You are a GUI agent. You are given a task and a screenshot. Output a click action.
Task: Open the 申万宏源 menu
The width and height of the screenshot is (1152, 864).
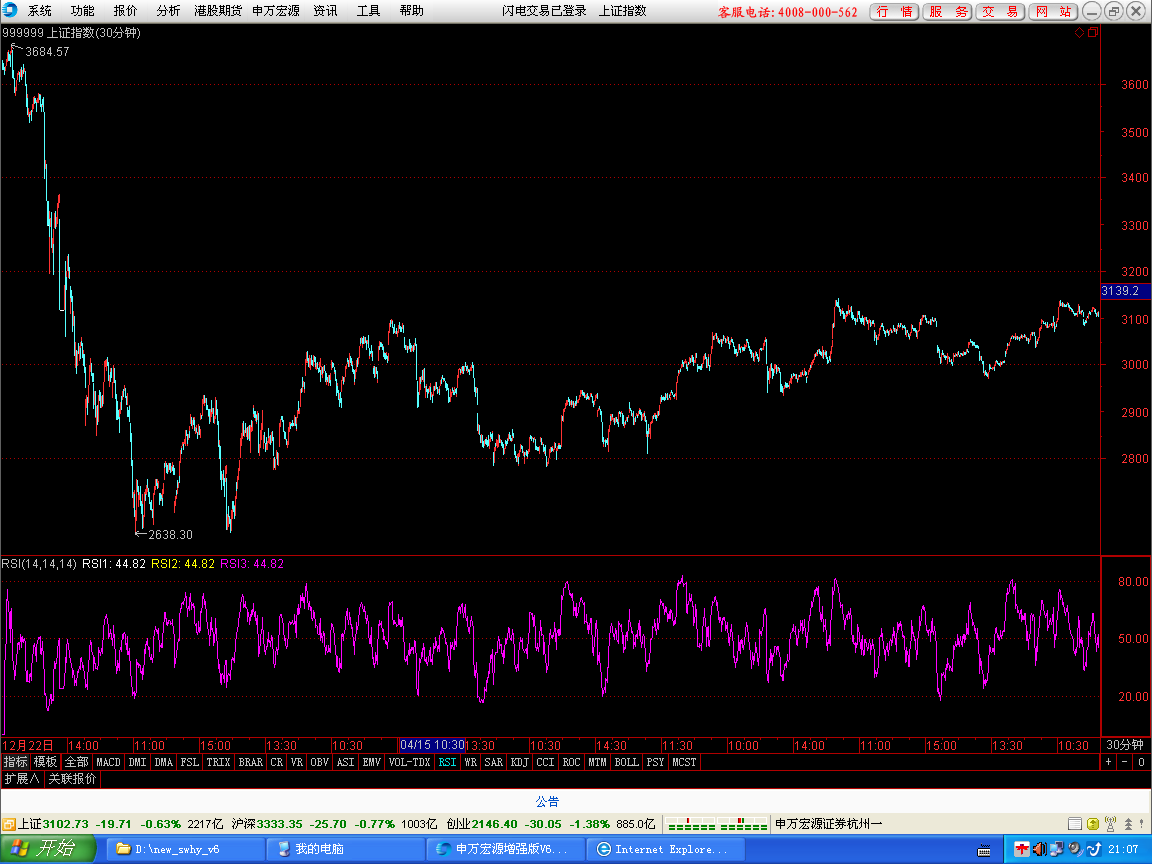276,11
